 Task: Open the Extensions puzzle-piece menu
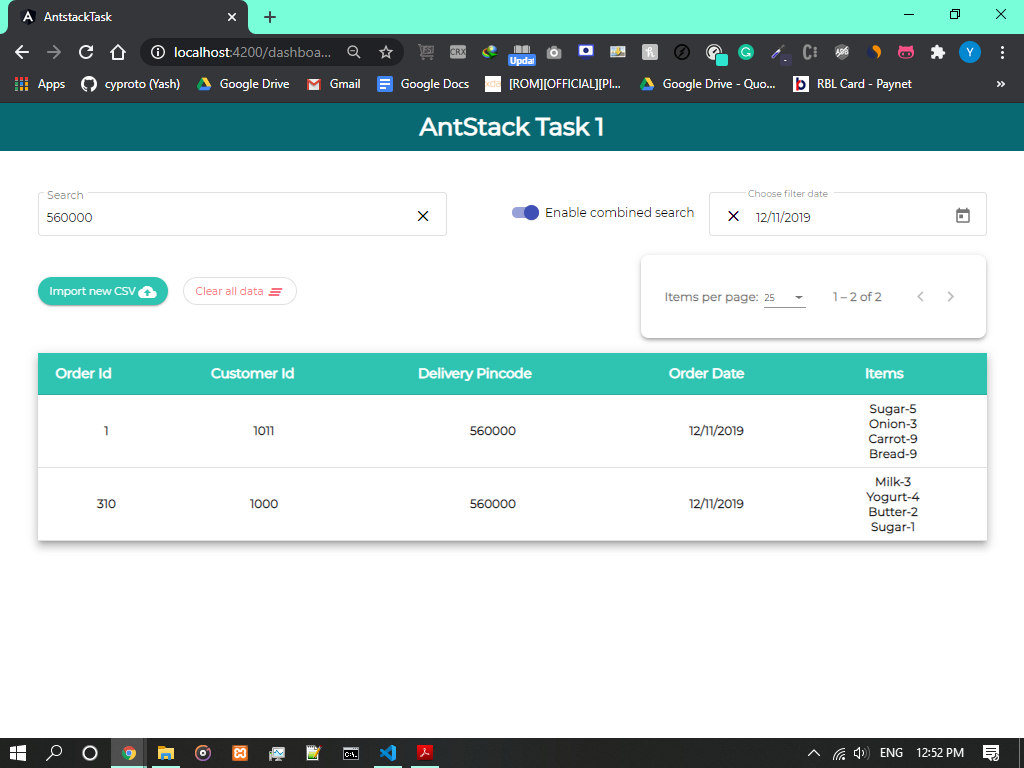[938, 52]
